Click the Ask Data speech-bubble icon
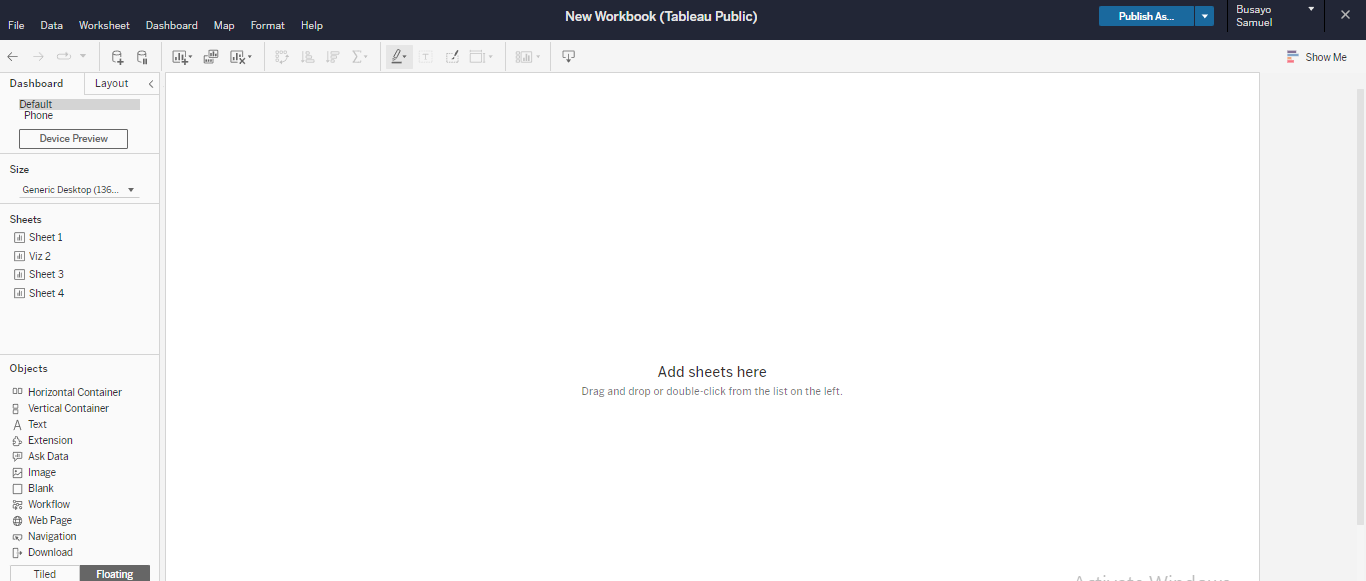The height and width of the screenshot is (581, 1366). coord(17,456)
